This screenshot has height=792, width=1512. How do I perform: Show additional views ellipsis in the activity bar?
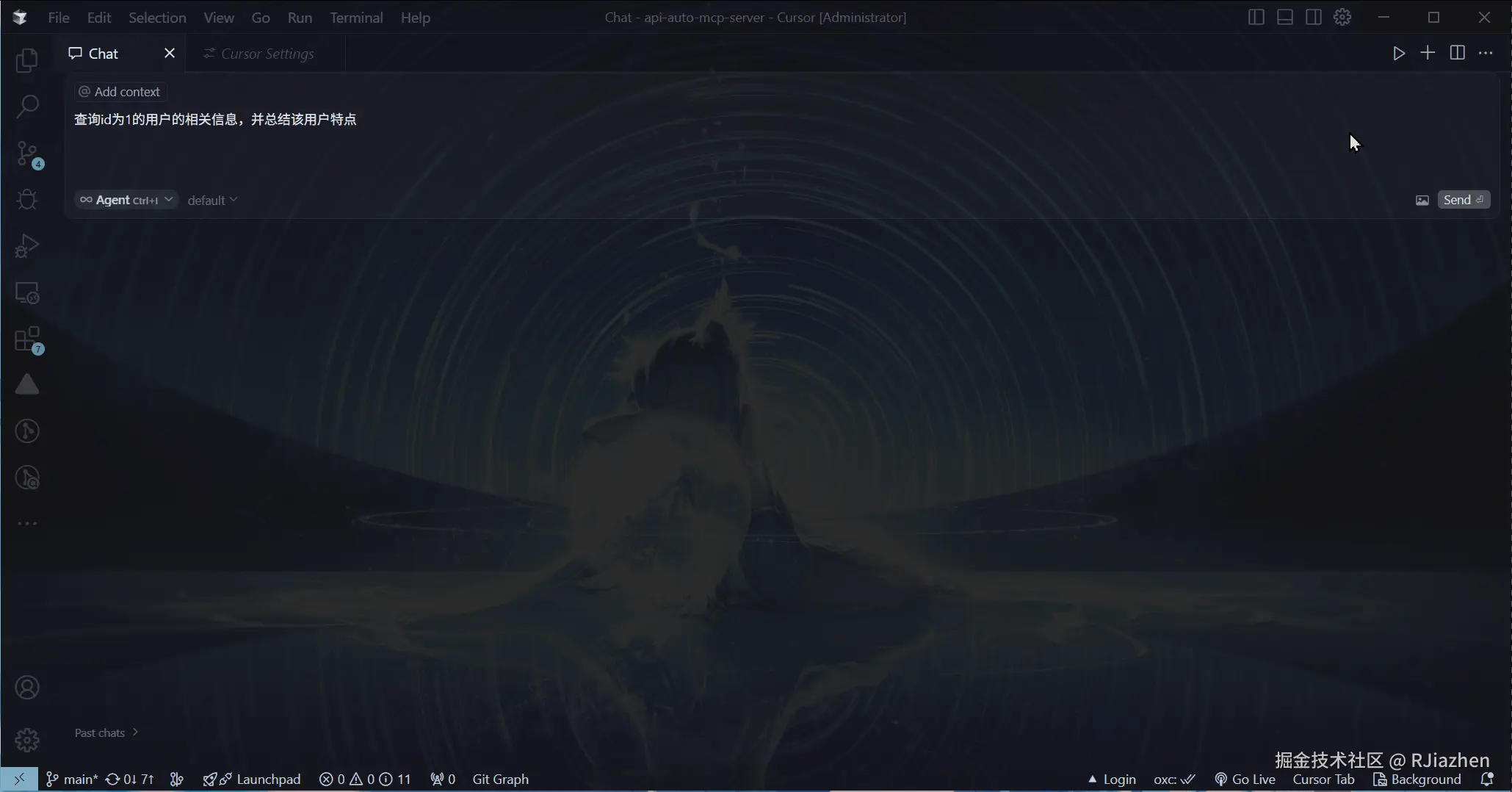pos(27,524)
